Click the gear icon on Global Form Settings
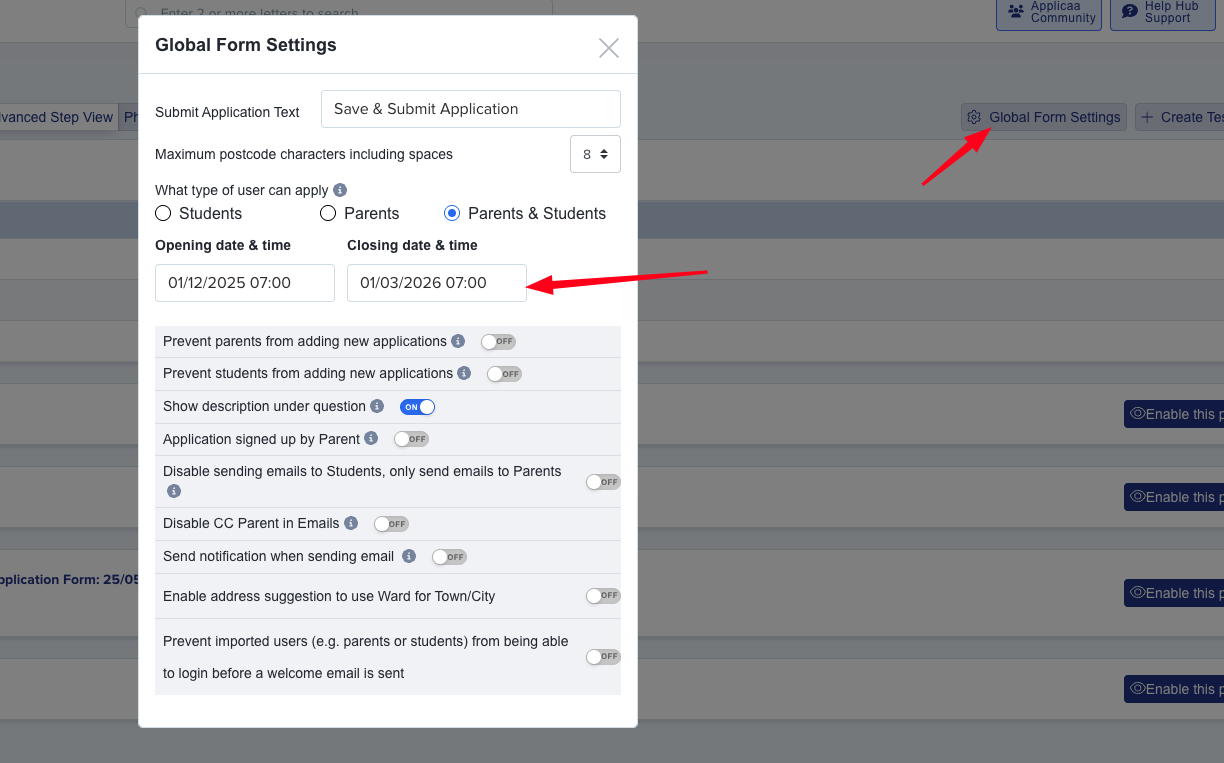The image size is (1224, 763). click(974, 117)
